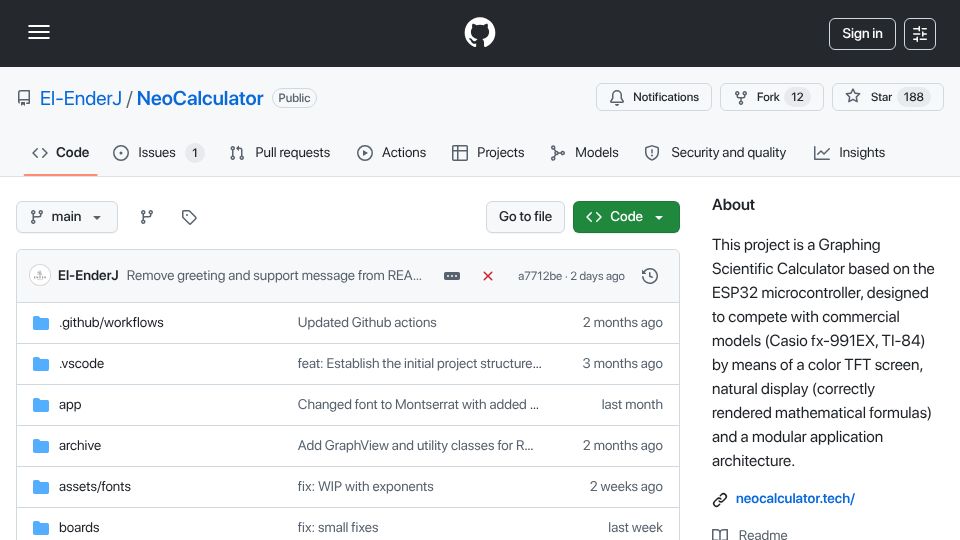The image size is (960, 540).
Task: Go to the GitHub homepage logo
Action: 479,32
